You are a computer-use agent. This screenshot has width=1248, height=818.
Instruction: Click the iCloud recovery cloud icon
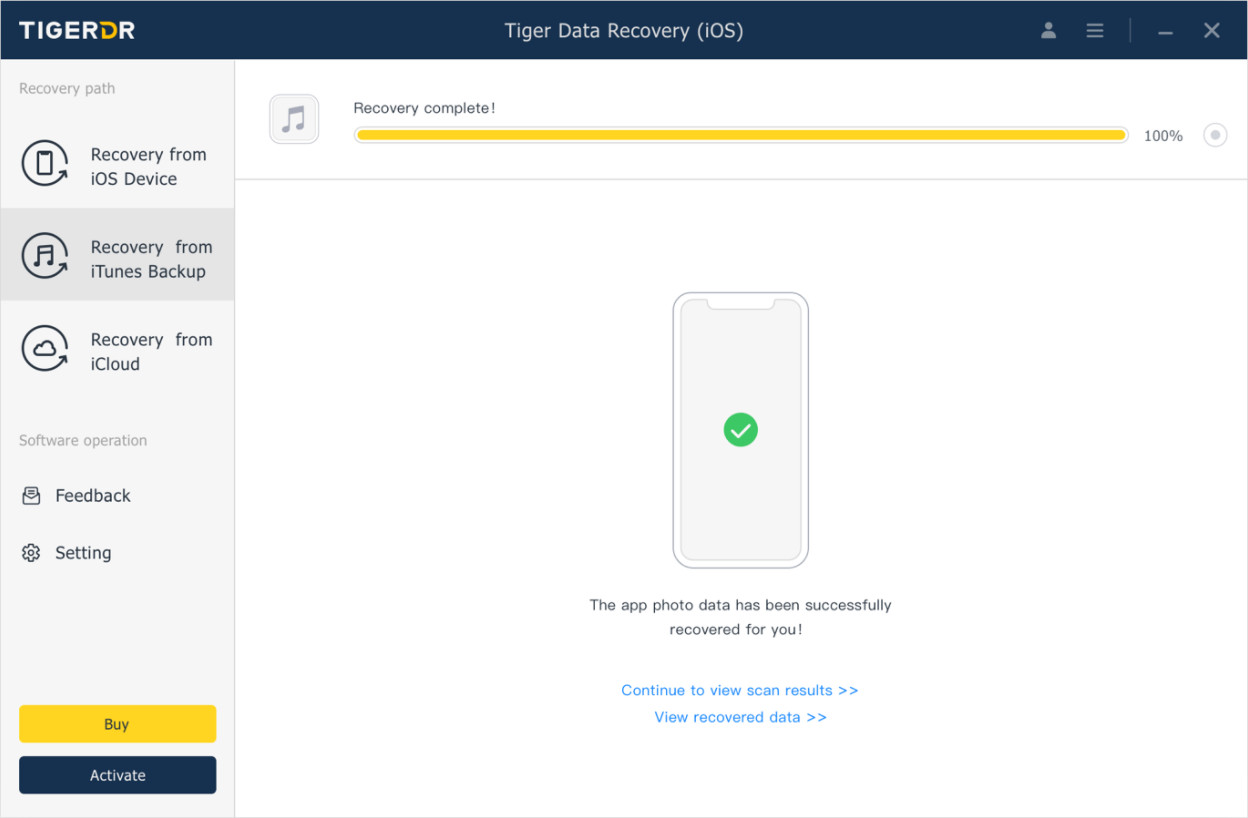[x=45, y=349]
